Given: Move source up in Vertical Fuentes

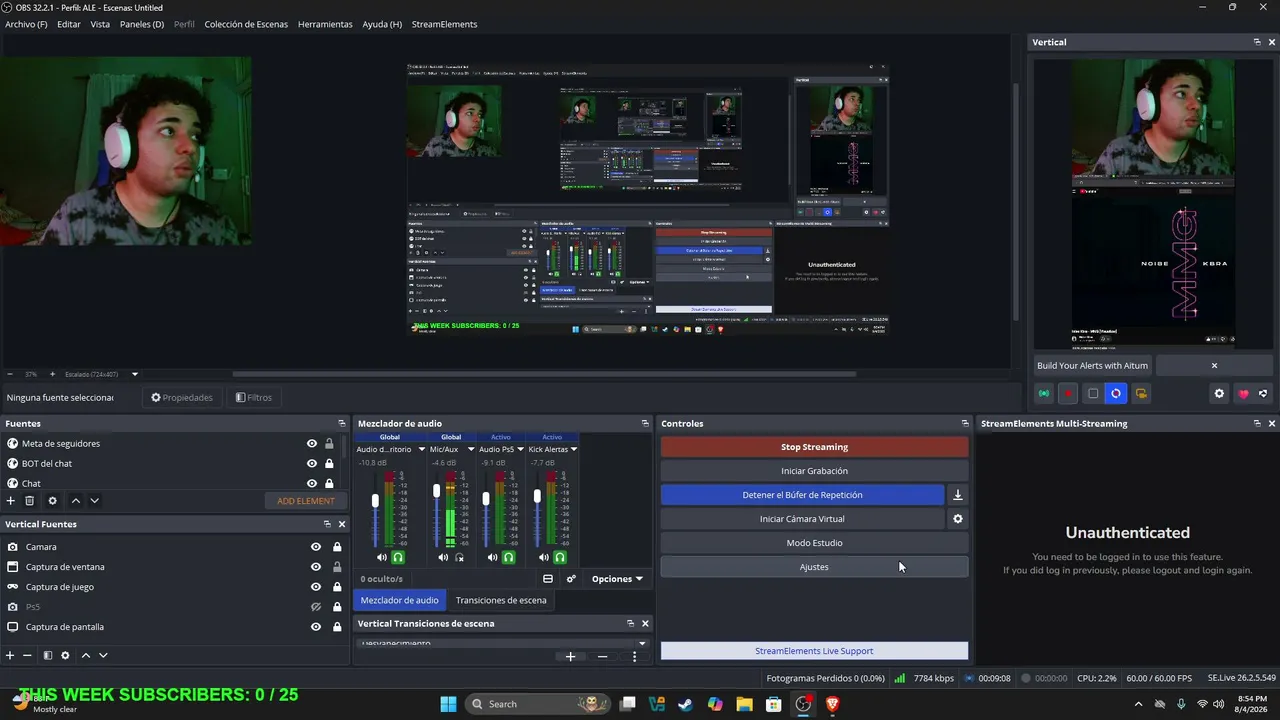Looking at the screenshot, I should coord(86,655).
